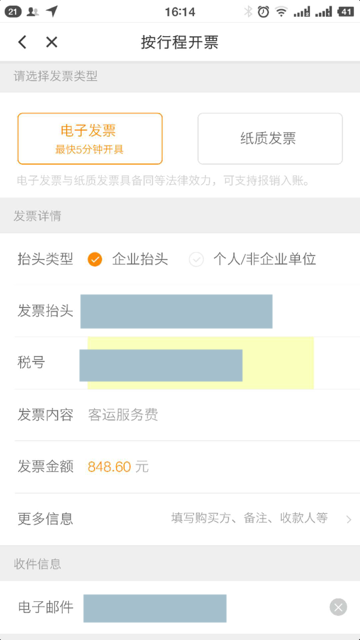The height and width of the screenshot is (640, 360).
Task: Tap the location arrow status icon
Action: (52, 11)
